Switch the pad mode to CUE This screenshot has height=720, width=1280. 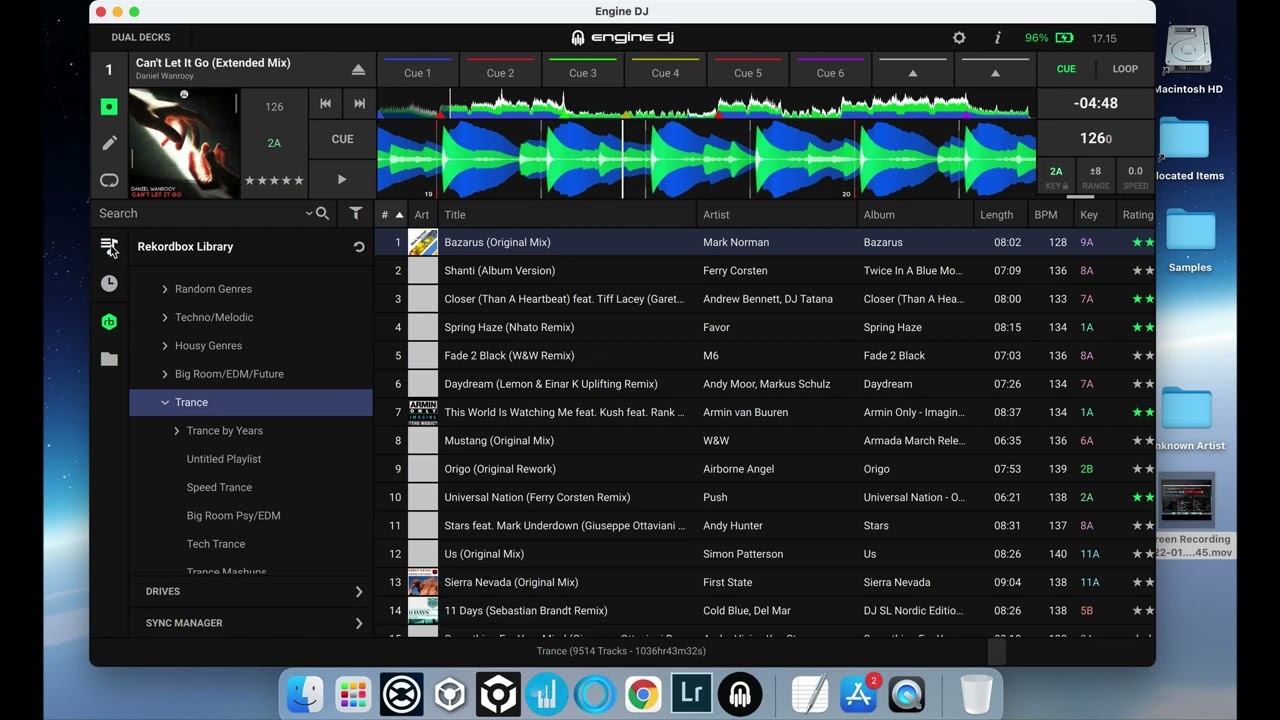[x=1066, y=69]
